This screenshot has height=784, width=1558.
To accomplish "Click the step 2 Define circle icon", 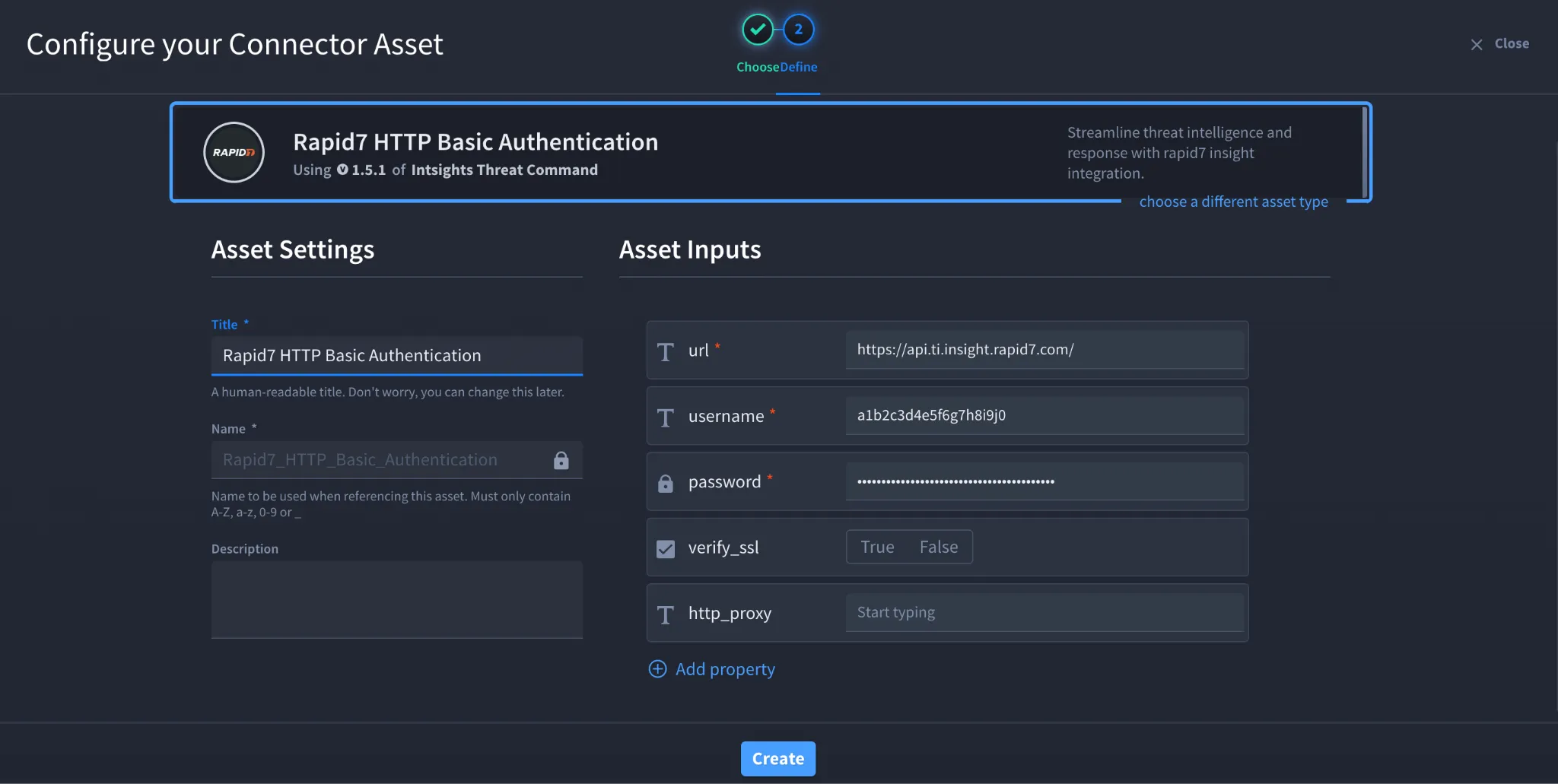I will pyautogui.click(x=798, y=30).
